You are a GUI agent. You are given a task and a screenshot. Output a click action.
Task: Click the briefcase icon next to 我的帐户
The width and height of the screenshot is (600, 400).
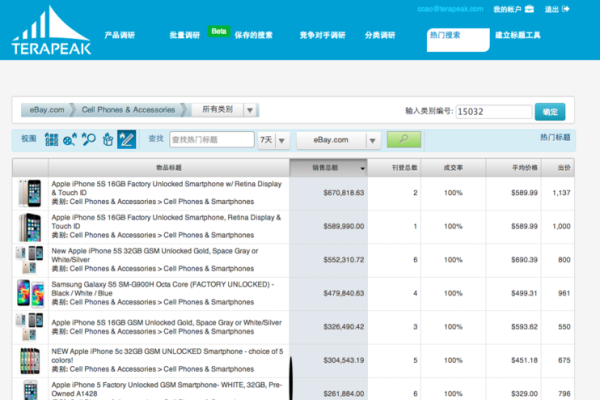pyautogui.click(x=529, y=9)
